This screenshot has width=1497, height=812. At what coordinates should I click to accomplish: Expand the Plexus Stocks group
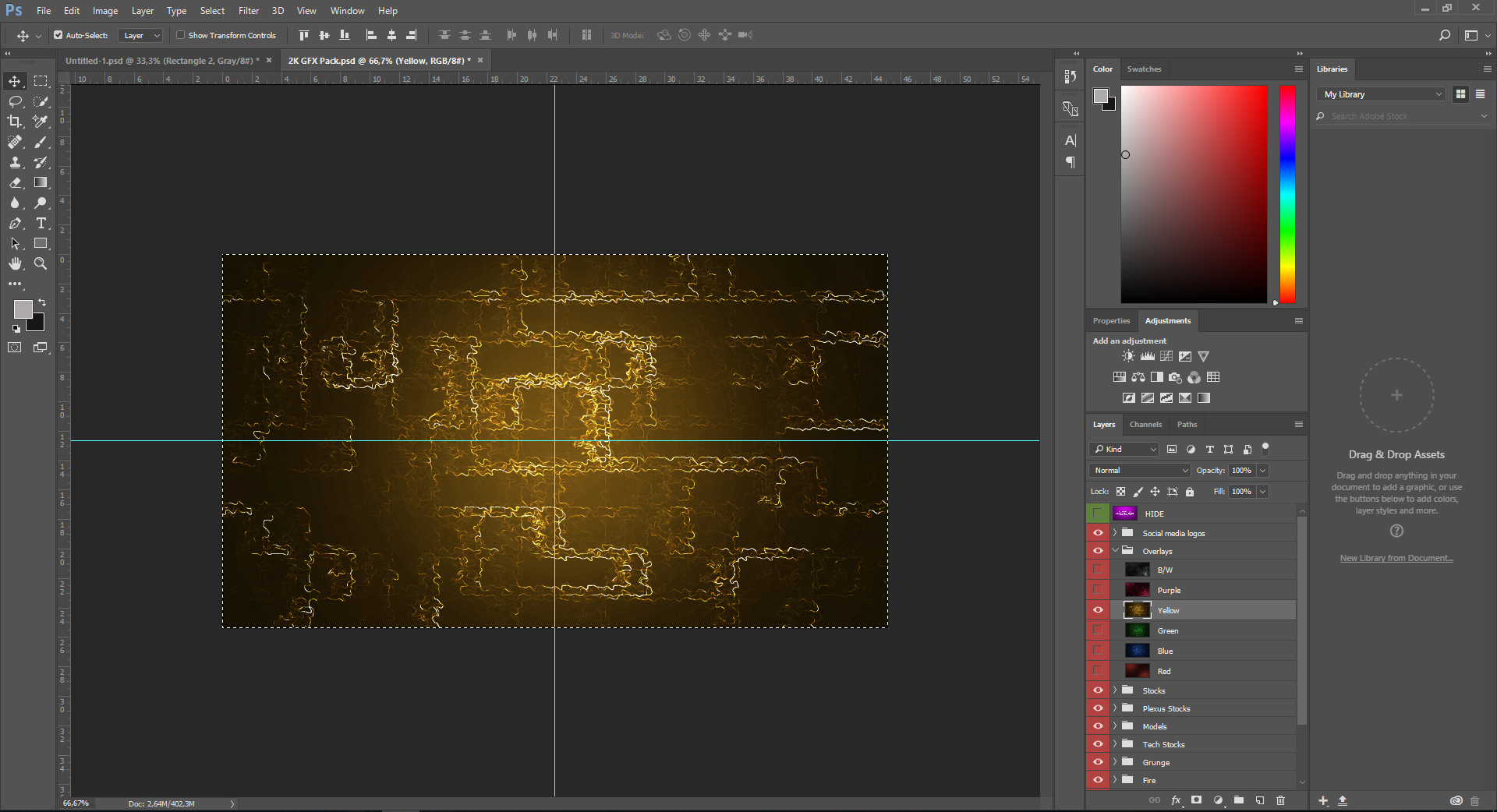pos(1115,708)
